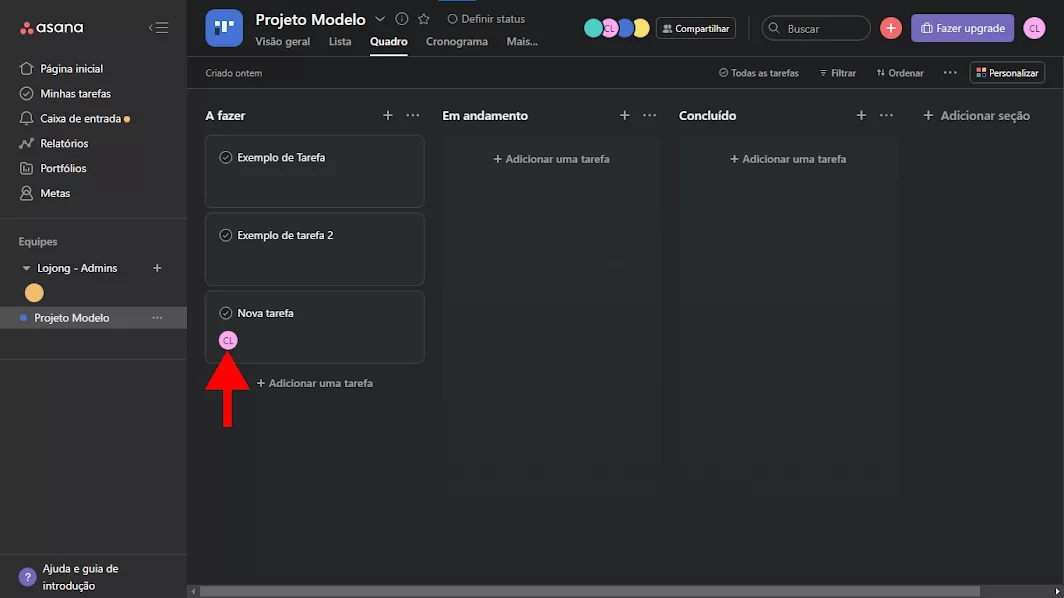Click Filtrar
Image resolution: width=1064 pixels, height=598 pixels.
(x=837, y=73)
